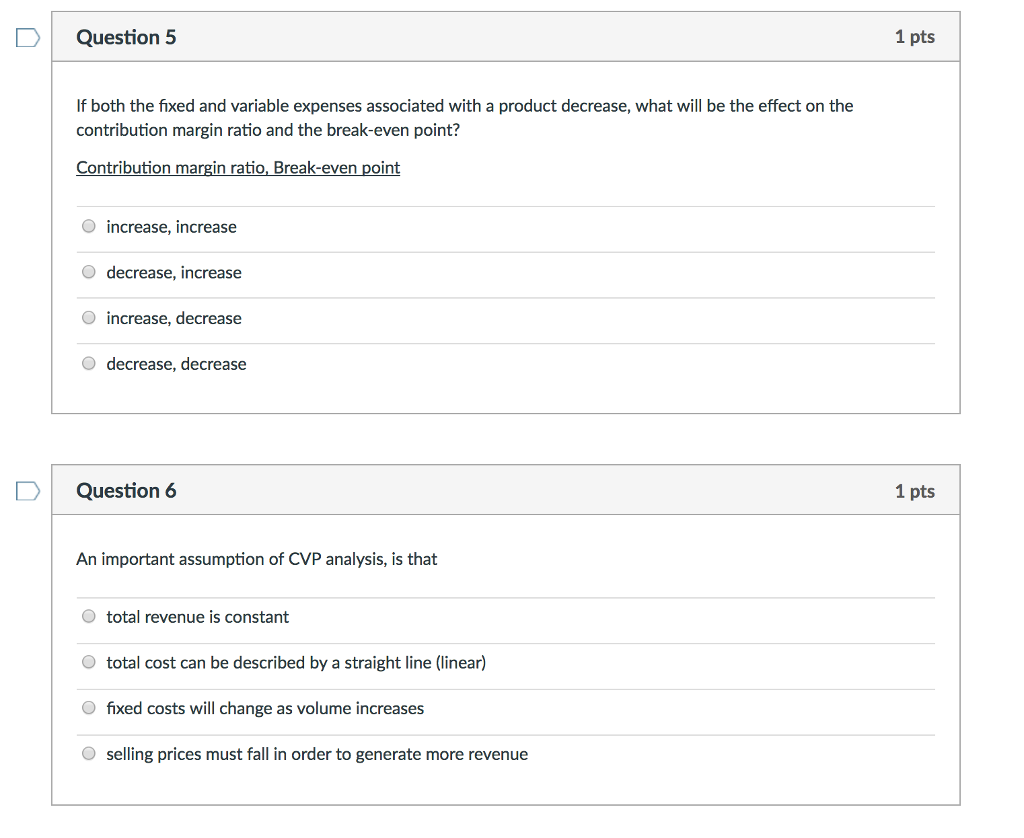Click the '1 pts' label on Question 5
Image resolution: width=1024 pixels, height=838 pixels.
[914, 36]
